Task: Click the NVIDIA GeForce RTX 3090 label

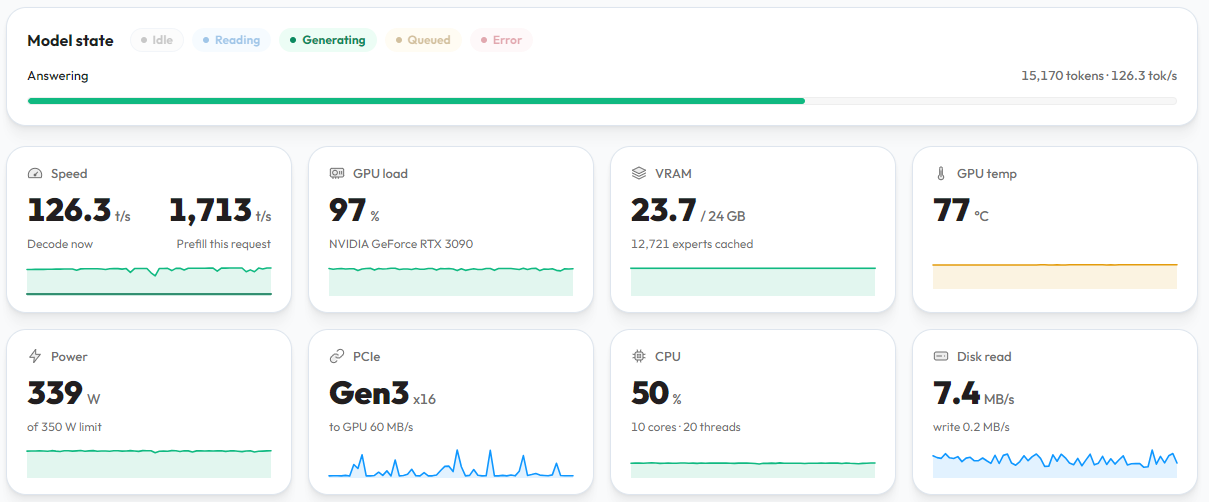Action: 401,244
